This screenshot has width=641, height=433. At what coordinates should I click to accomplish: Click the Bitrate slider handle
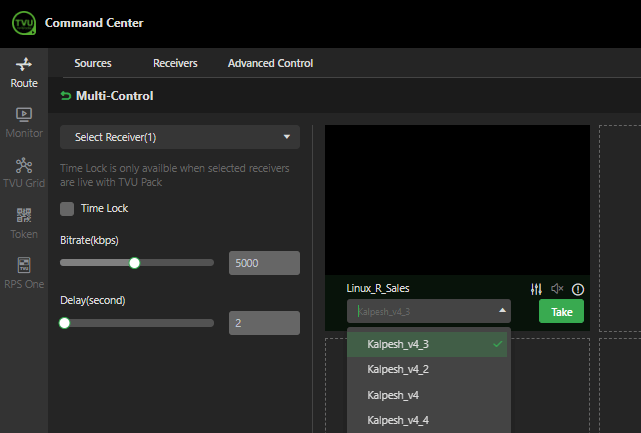[x=134, y=263]
